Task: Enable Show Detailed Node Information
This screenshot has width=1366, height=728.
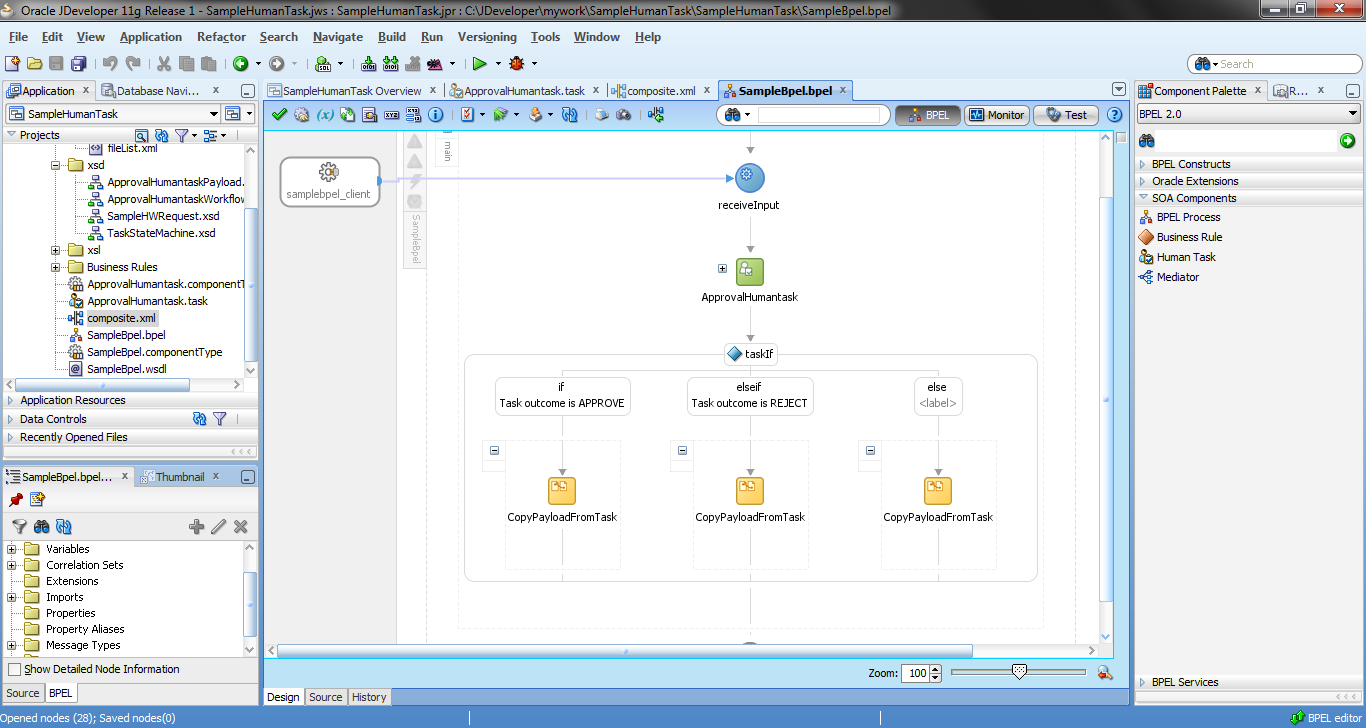Action: (14, 669)
